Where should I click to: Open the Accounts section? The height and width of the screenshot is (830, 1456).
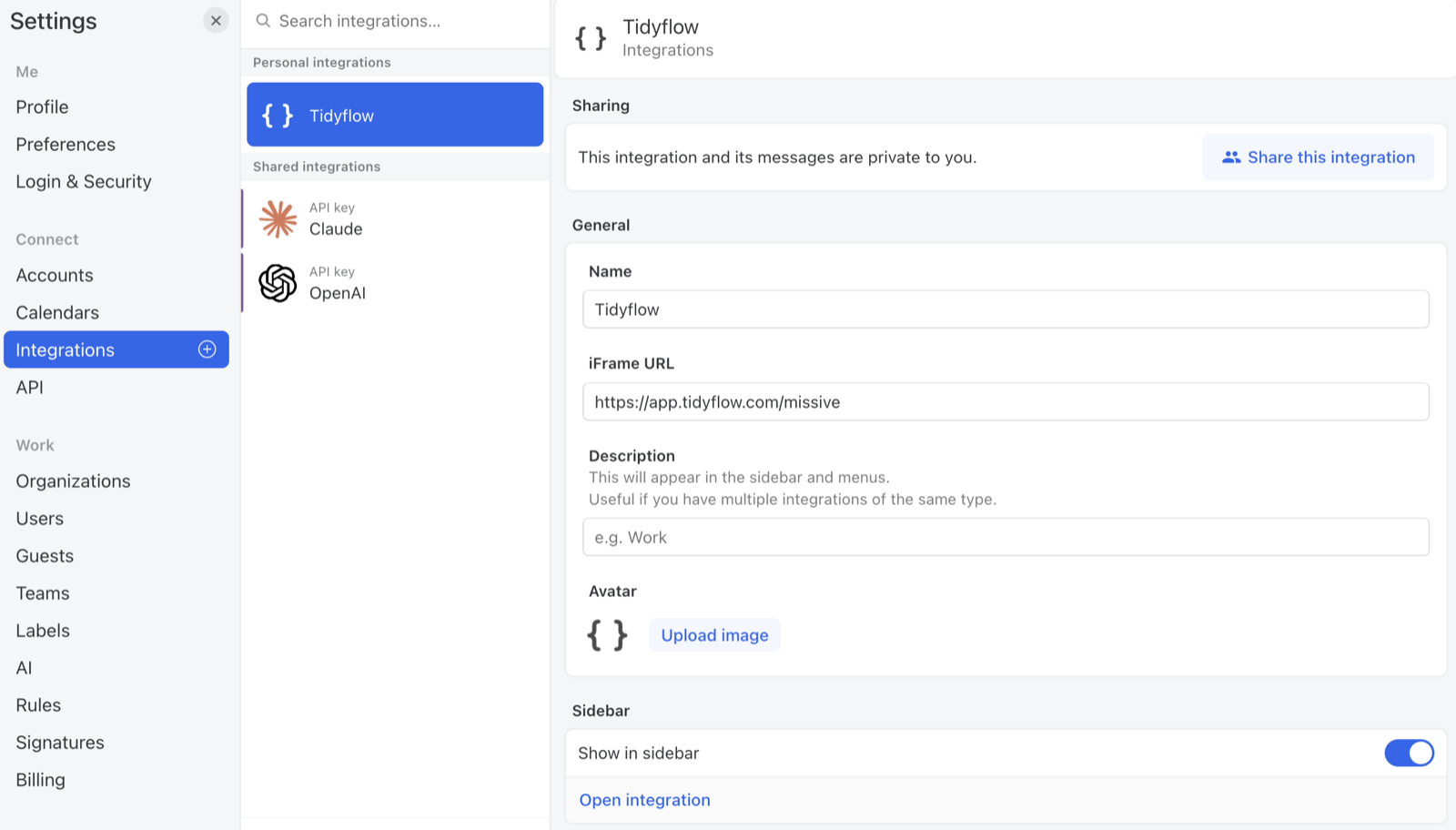55,276
